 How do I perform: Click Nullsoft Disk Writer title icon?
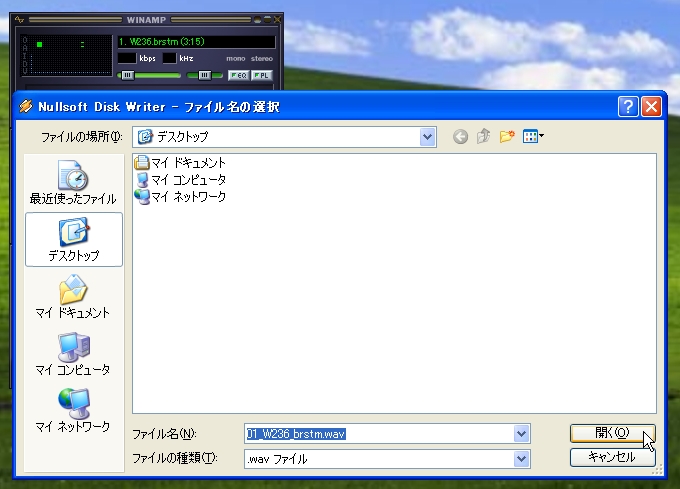(26, 106)
